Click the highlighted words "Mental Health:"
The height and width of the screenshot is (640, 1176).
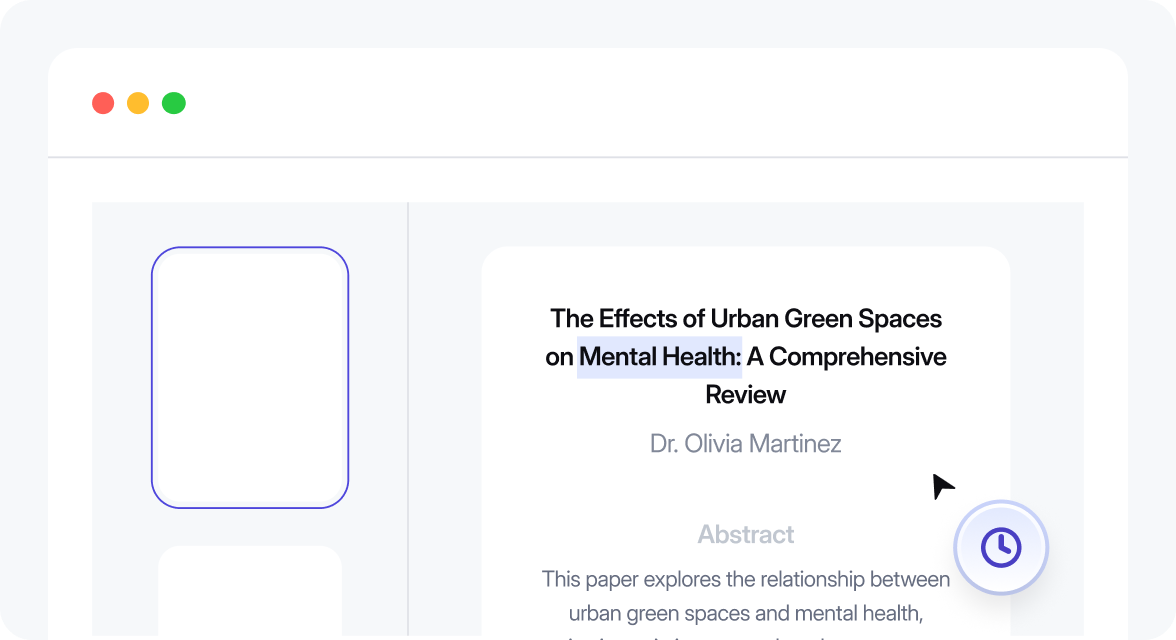pyautogui.click(x=659, y=356)
